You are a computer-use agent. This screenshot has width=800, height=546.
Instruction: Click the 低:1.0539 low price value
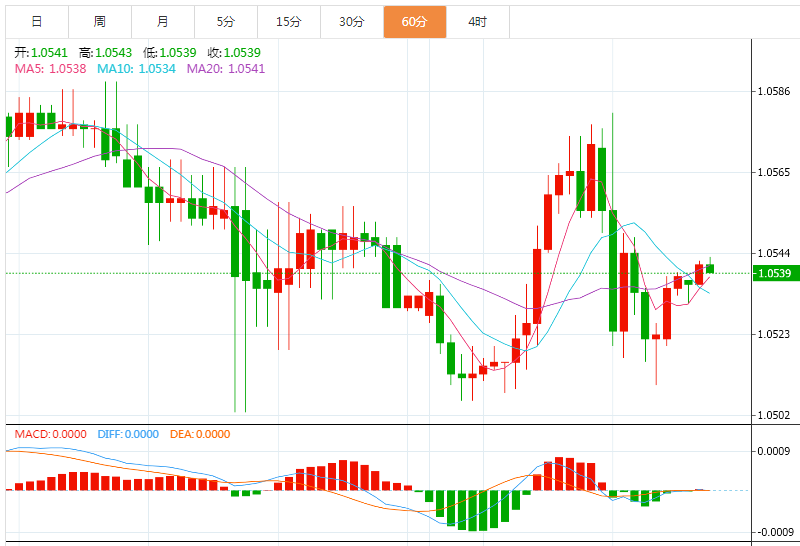click(169, 53)
